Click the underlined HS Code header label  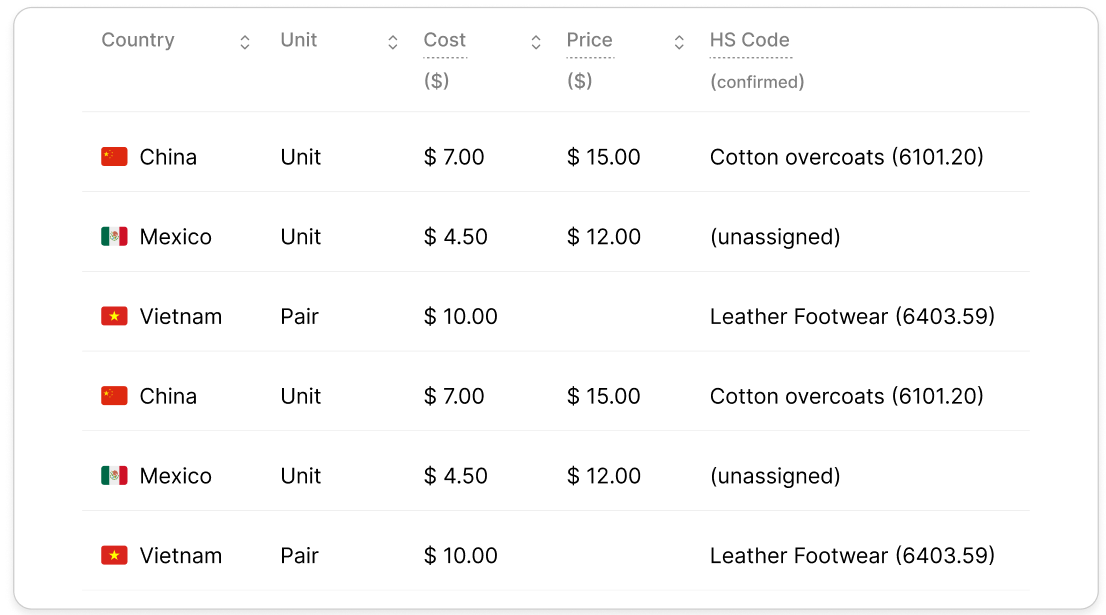click(x=750, y=40)
